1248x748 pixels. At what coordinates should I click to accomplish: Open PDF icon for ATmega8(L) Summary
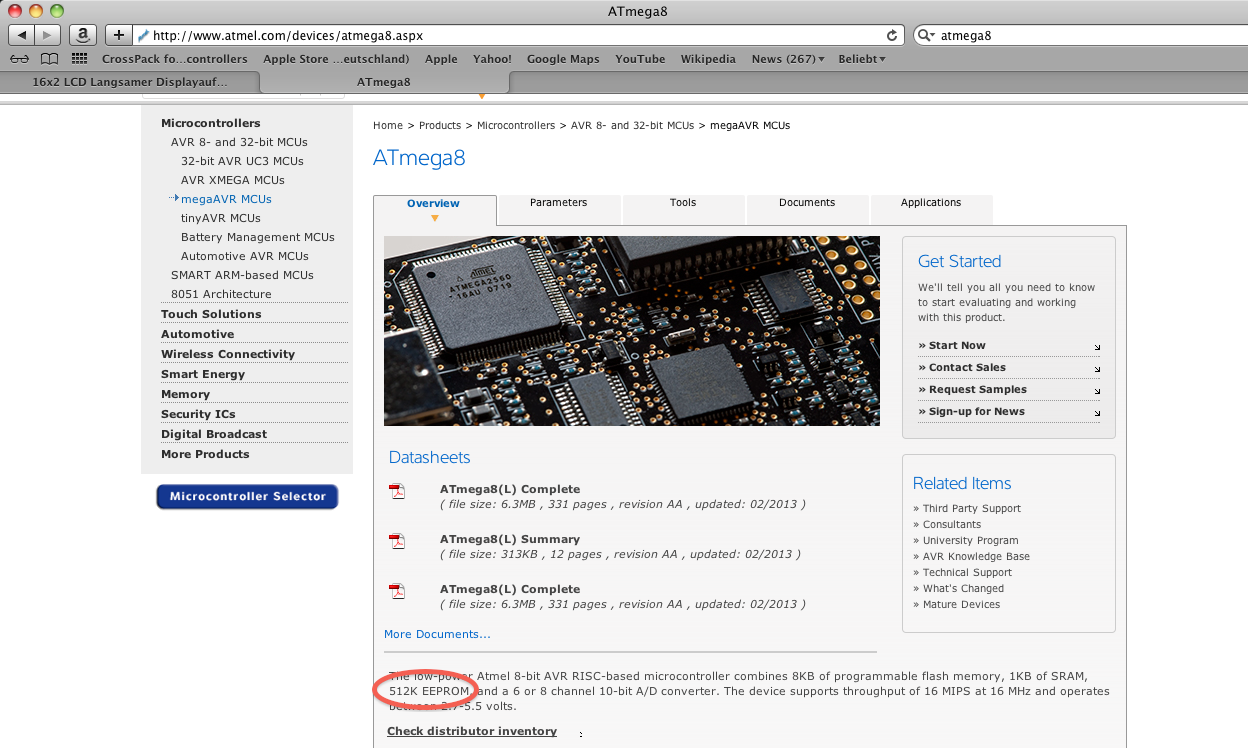(x=397, y=541)
